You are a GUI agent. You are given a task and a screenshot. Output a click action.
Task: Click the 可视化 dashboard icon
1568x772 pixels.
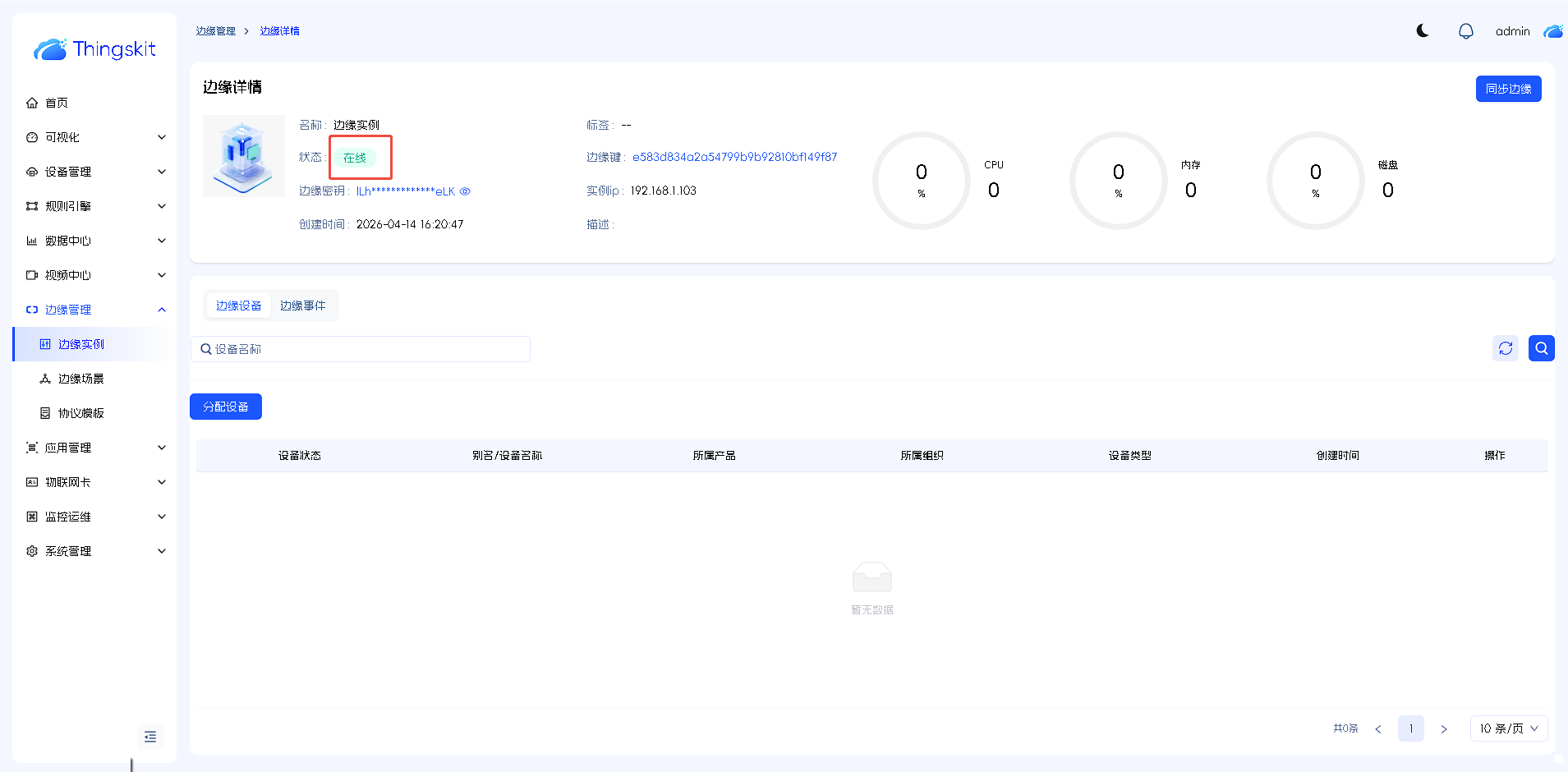[32, 137]
